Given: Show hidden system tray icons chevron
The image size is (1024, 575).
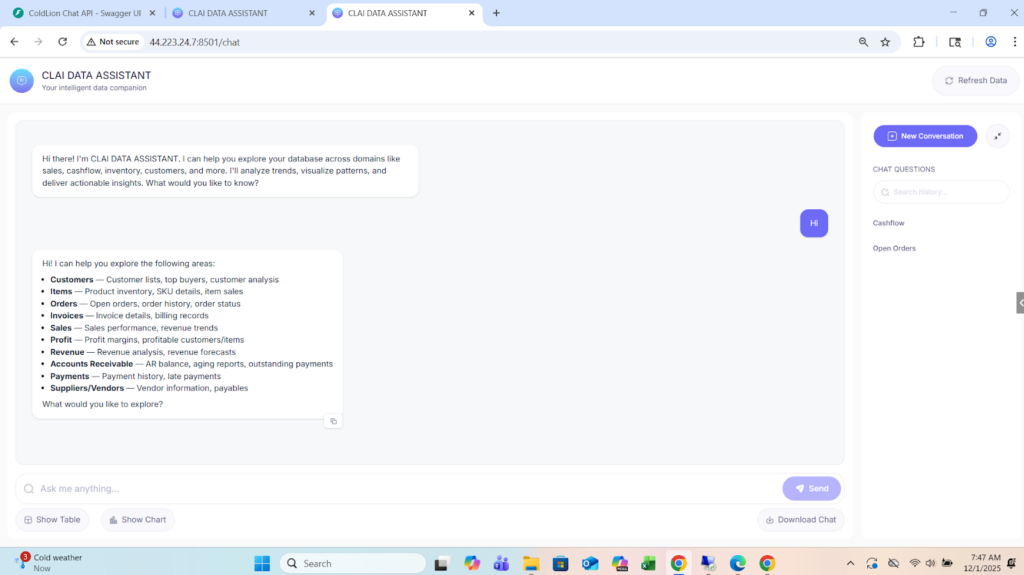Looking at the screenshot, I should (x=850, y=563).
